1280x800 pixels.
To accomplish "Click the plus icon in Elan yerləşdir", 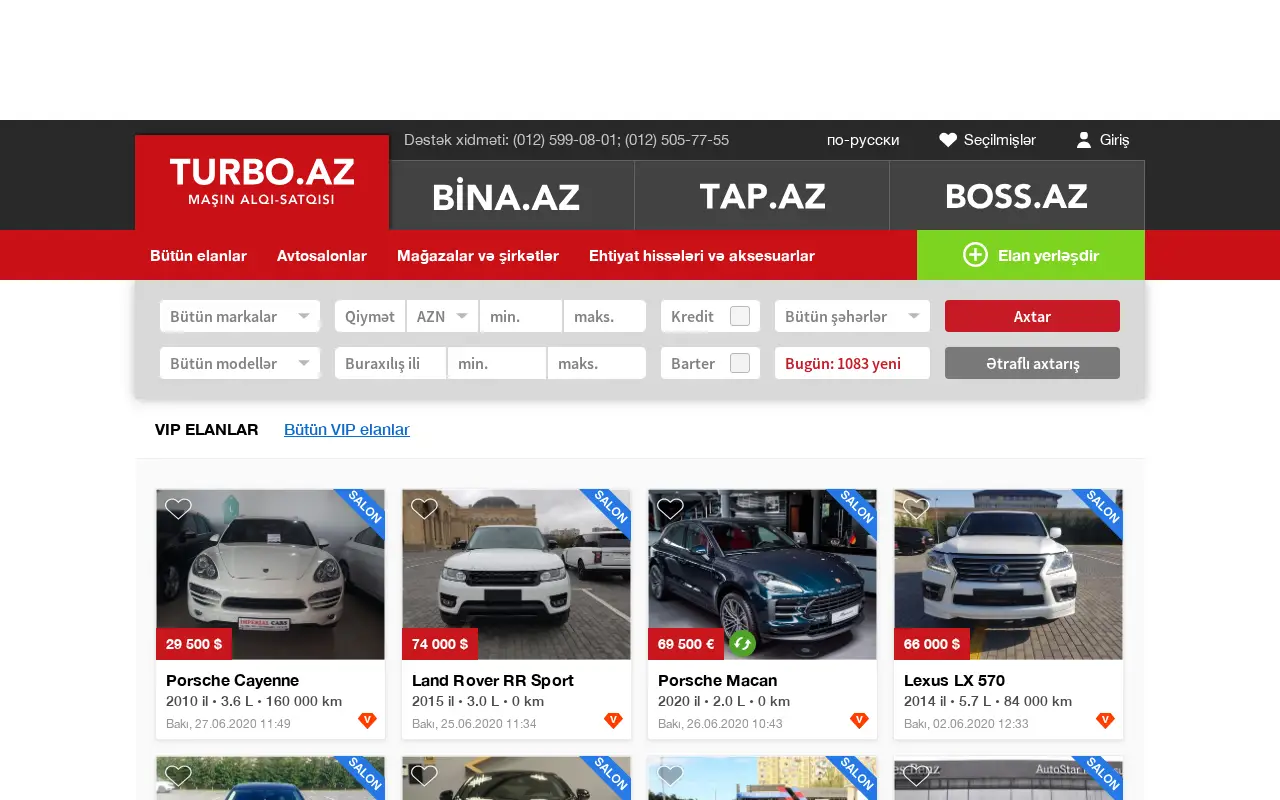I will click(x=975, y=255).
